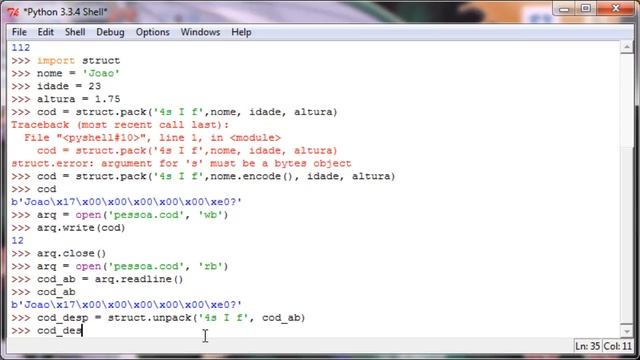
Task: Open the Help menu
Action: (241, 32)
